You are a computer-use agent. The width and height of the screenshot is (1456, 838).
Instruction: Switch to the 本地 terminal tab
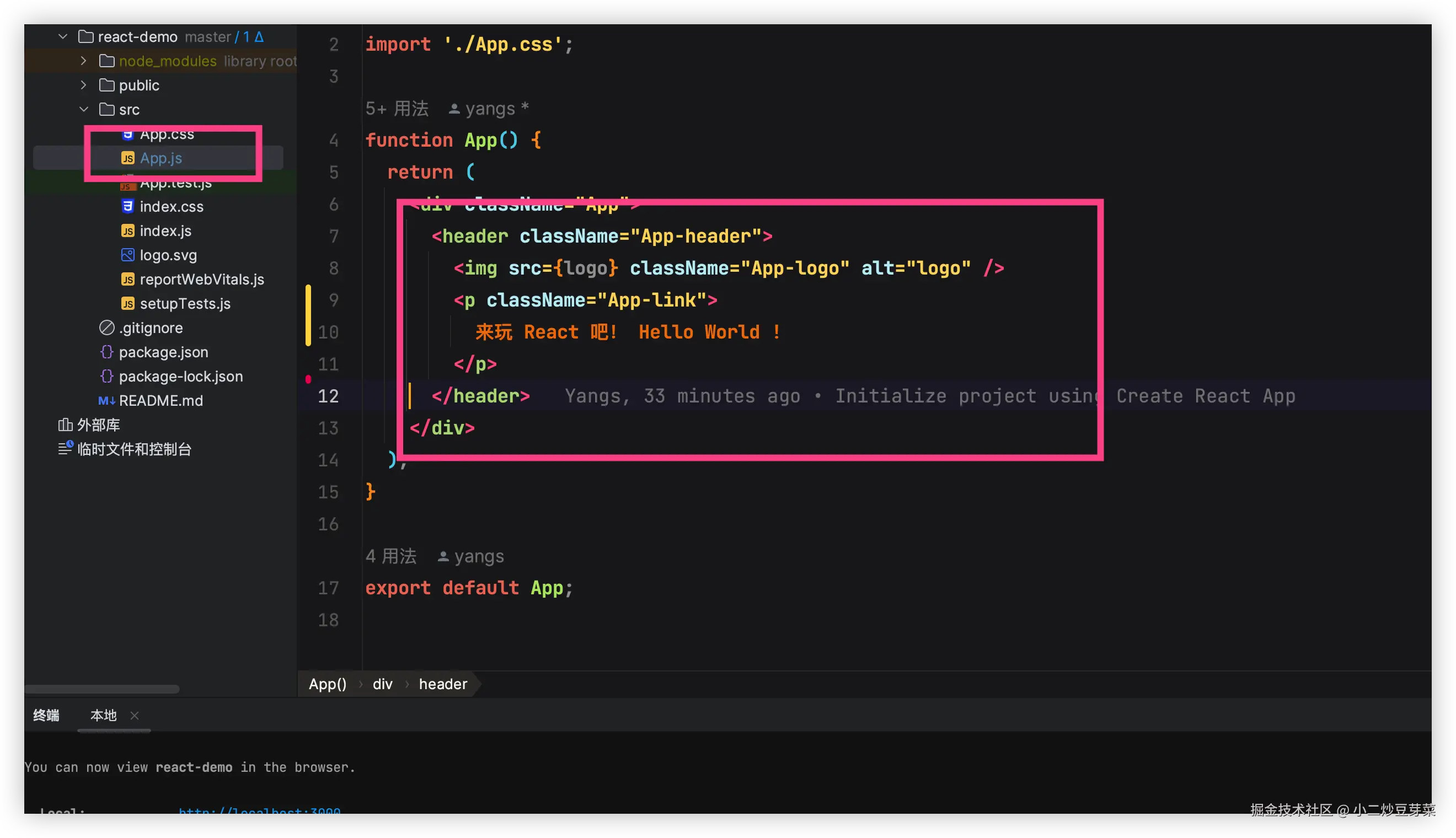104,716
